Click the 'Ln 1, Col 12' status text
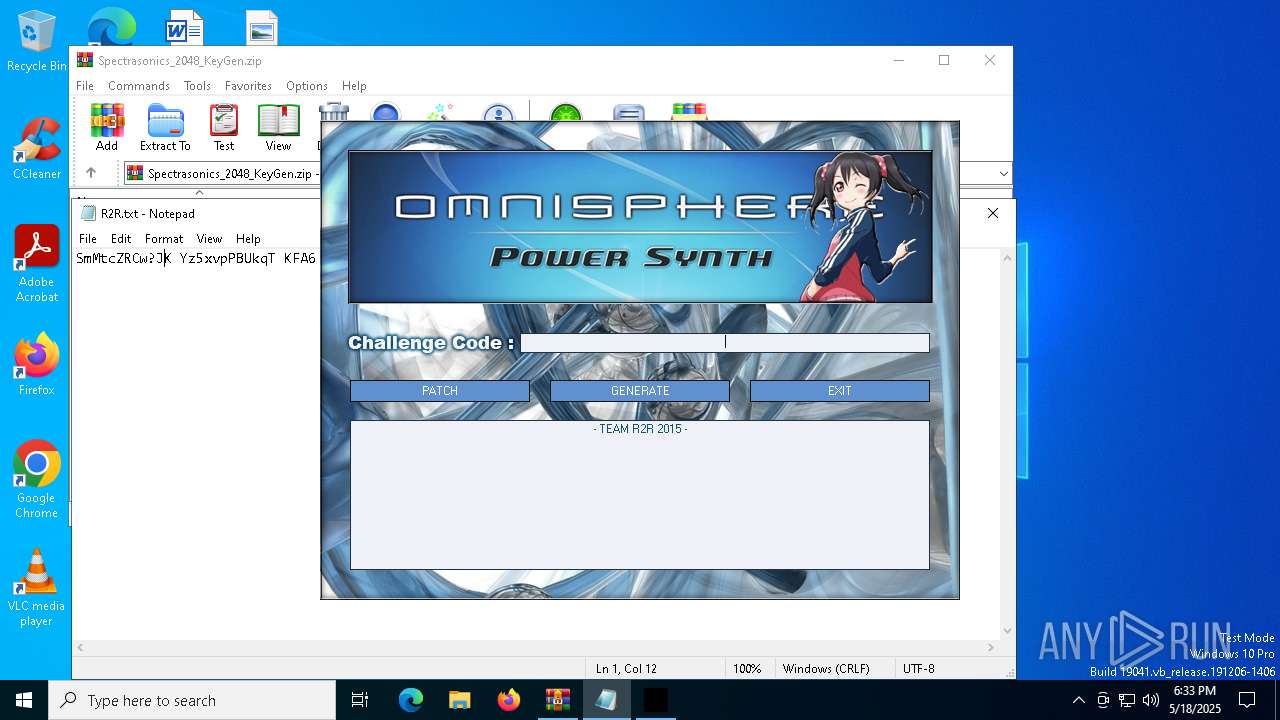This screenshot has width=1280, height=720. point(626,669)
